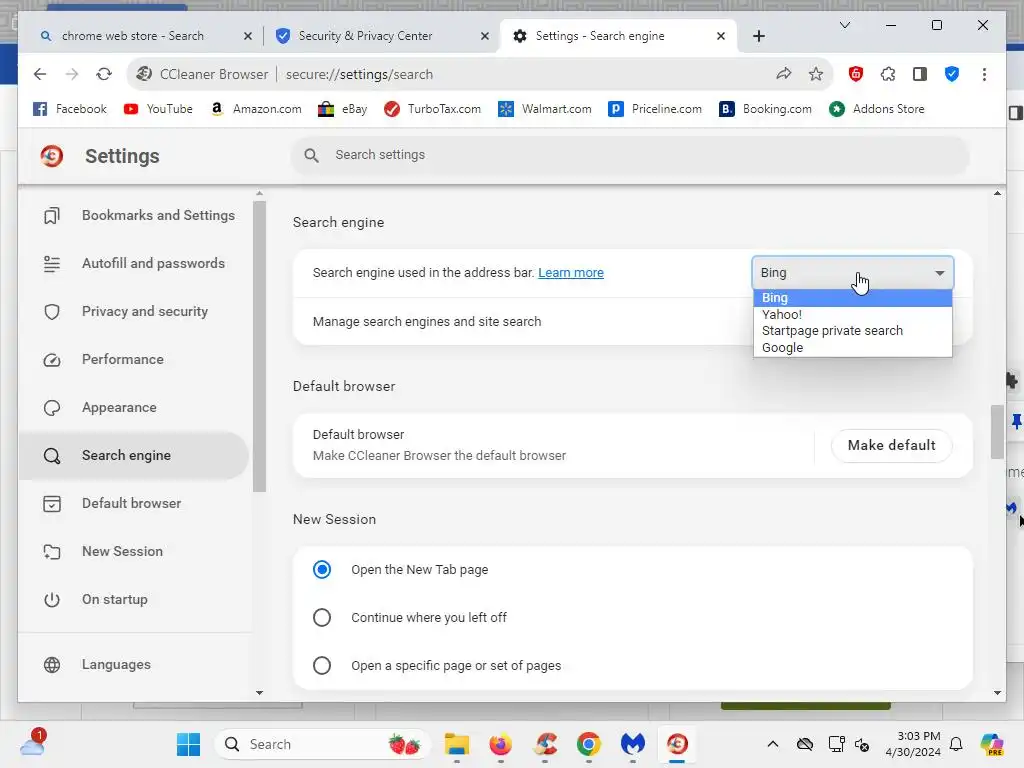
Task: Open the Addons Store bookmark
Action: (877, 109)
